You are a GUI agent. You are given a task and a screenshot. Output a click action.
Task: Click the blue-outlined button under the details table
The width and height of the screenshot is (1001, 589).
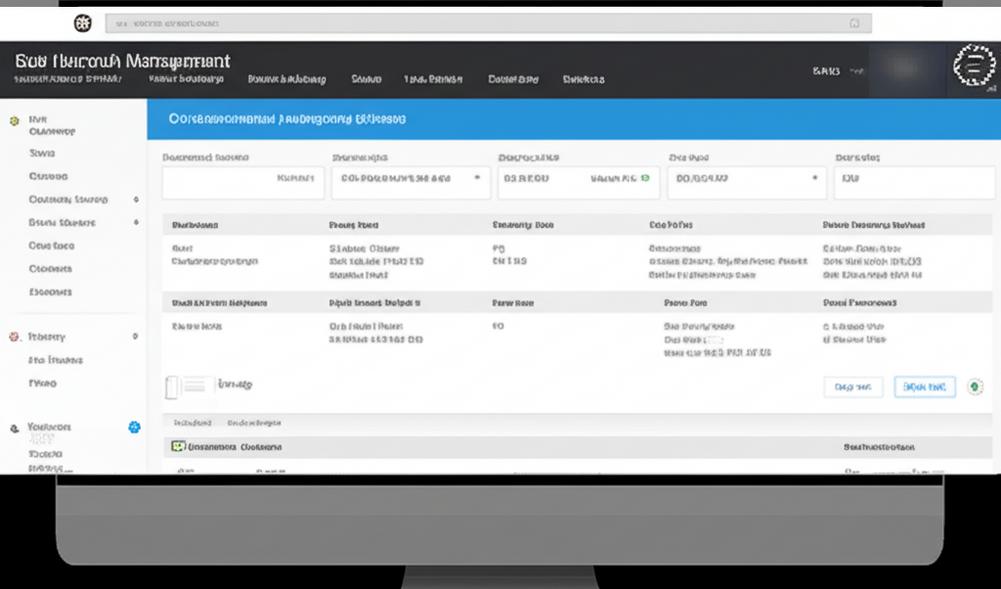click(924, 387)
